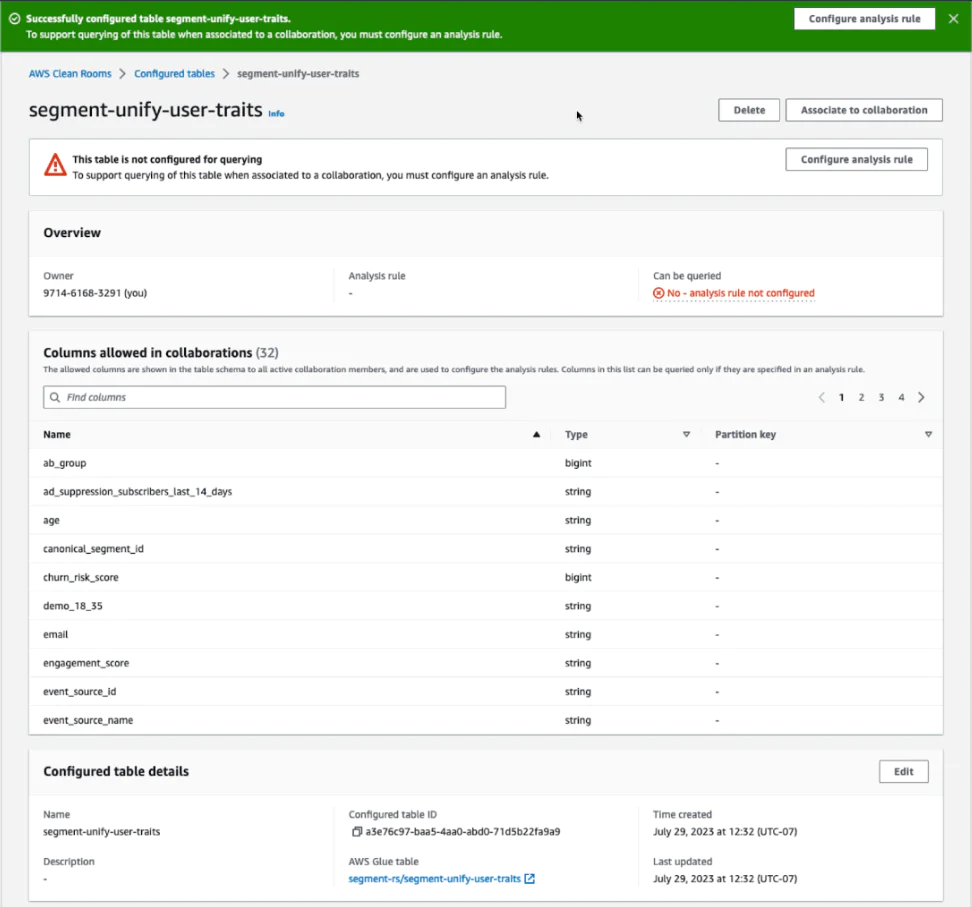Click Configure analysis rule in the green banner
The height and width of the screenshot is (907, 972).
coord(864,18)
